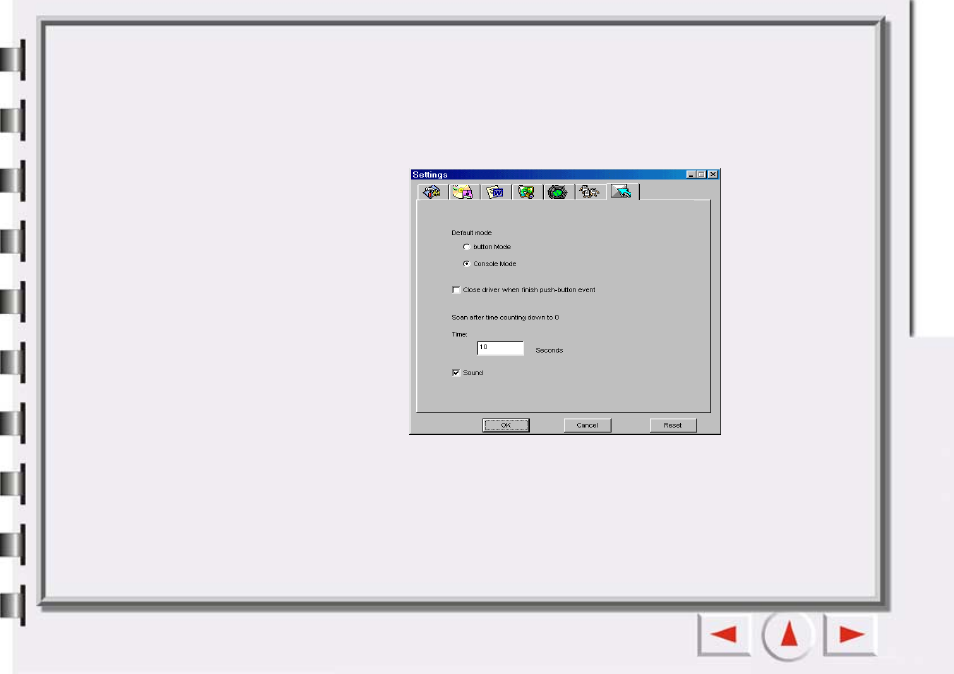954x674 pixels.
Task: Go to next page with red right arrow
Action: [x=851, y=634]
